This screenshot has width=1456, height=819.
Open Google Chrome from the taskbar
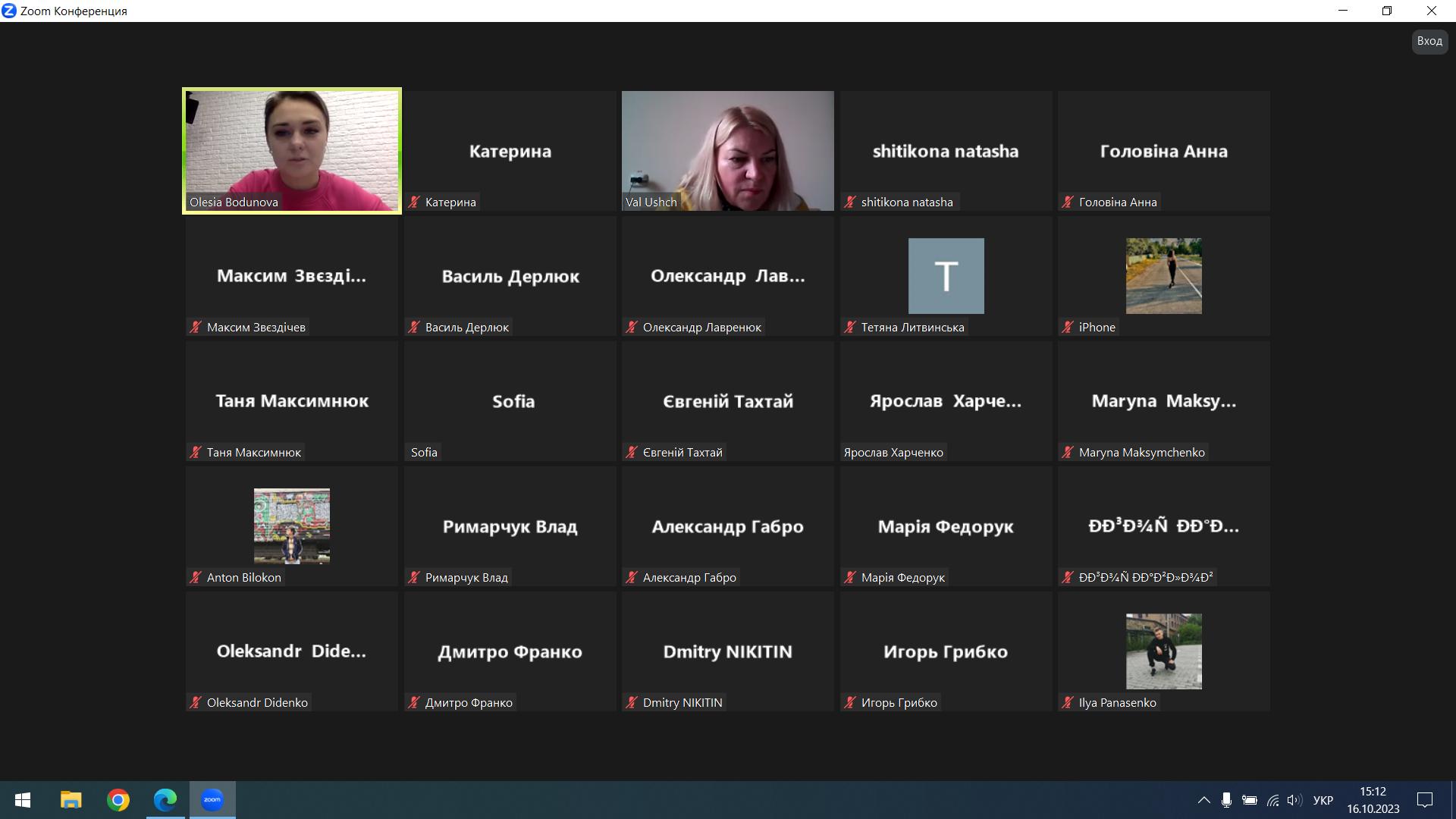[x=118, y=800]
